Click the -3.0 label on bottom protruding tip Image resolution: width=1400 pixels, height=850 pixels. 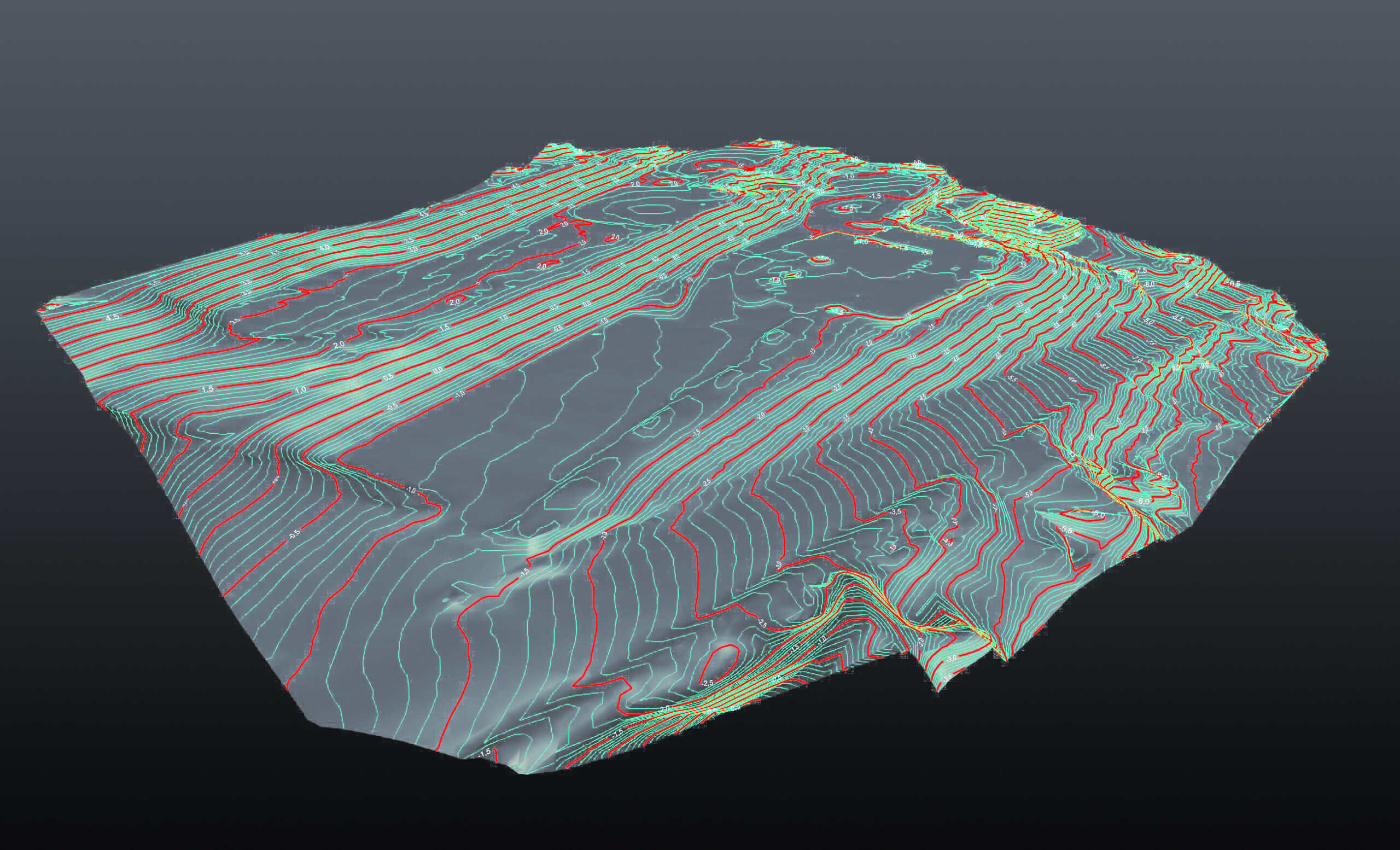click(x=952, y=658)
